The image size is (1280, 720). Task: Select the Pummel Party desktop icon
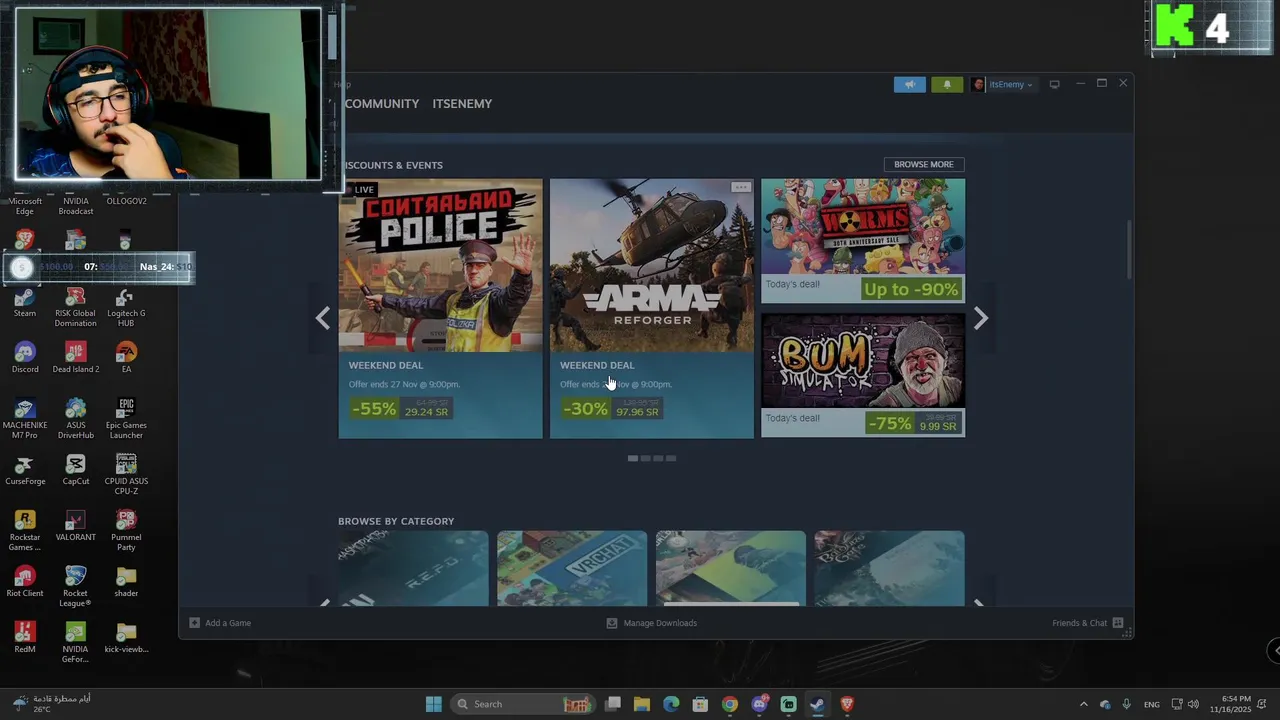click(125, 531)
